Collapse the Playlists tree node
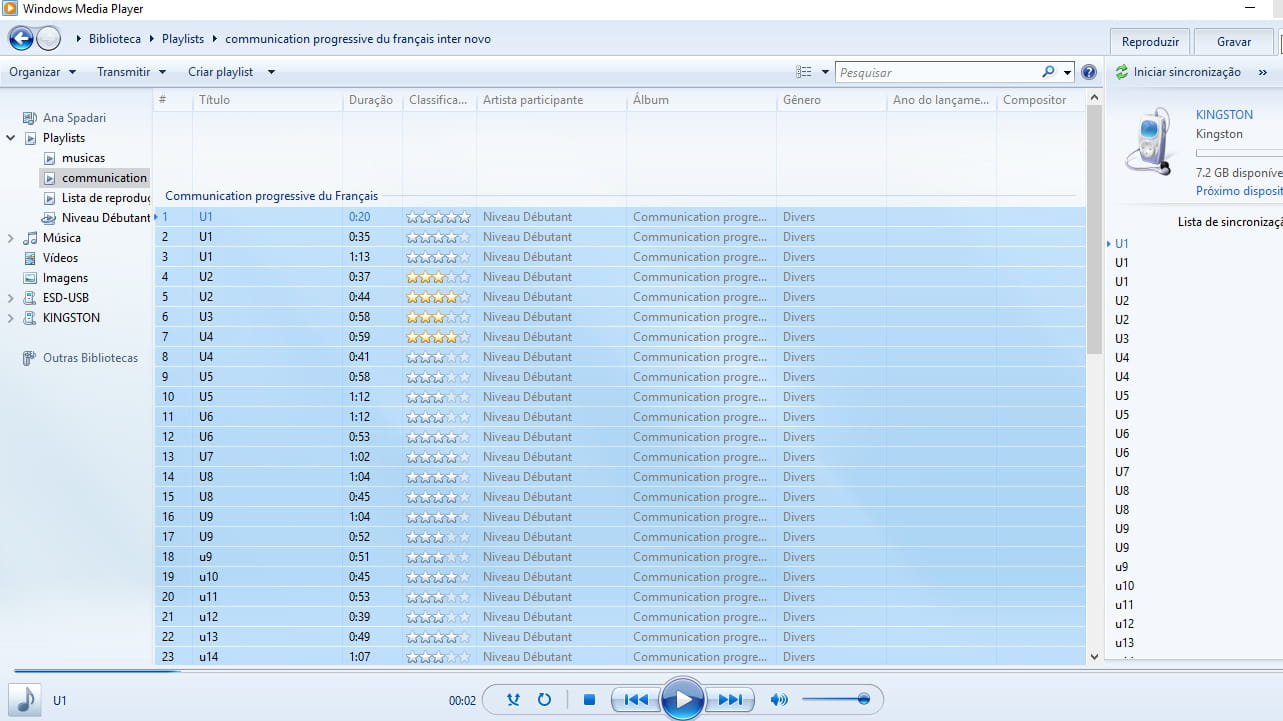 (11, 138)
